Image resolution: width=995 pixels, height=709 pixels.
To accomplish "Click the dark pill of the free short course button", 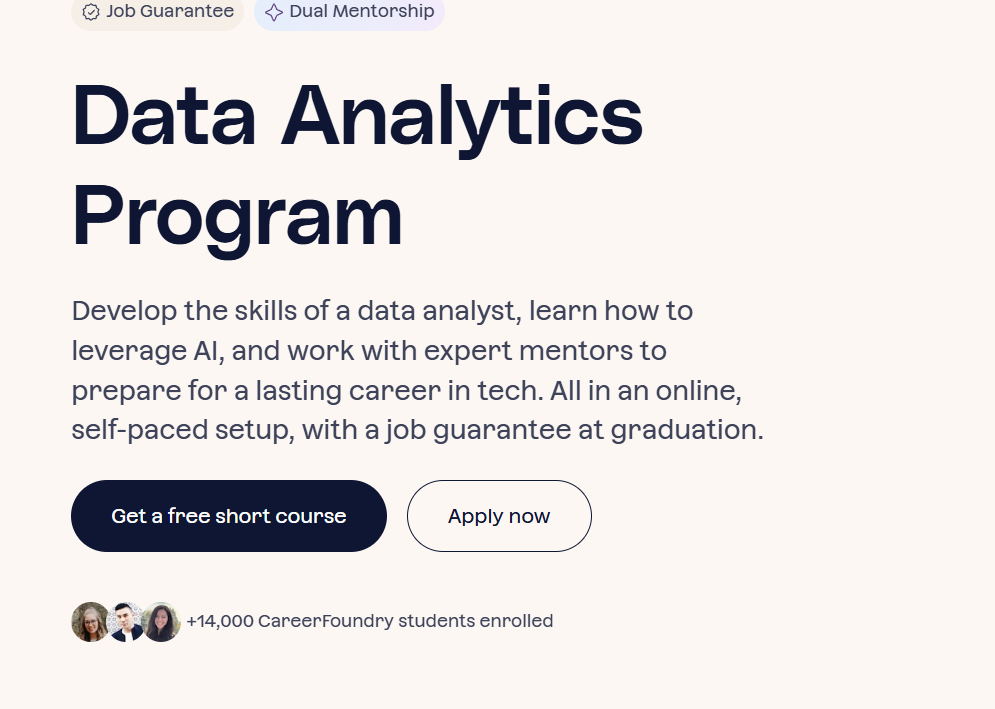I will [x=228, y=516].
